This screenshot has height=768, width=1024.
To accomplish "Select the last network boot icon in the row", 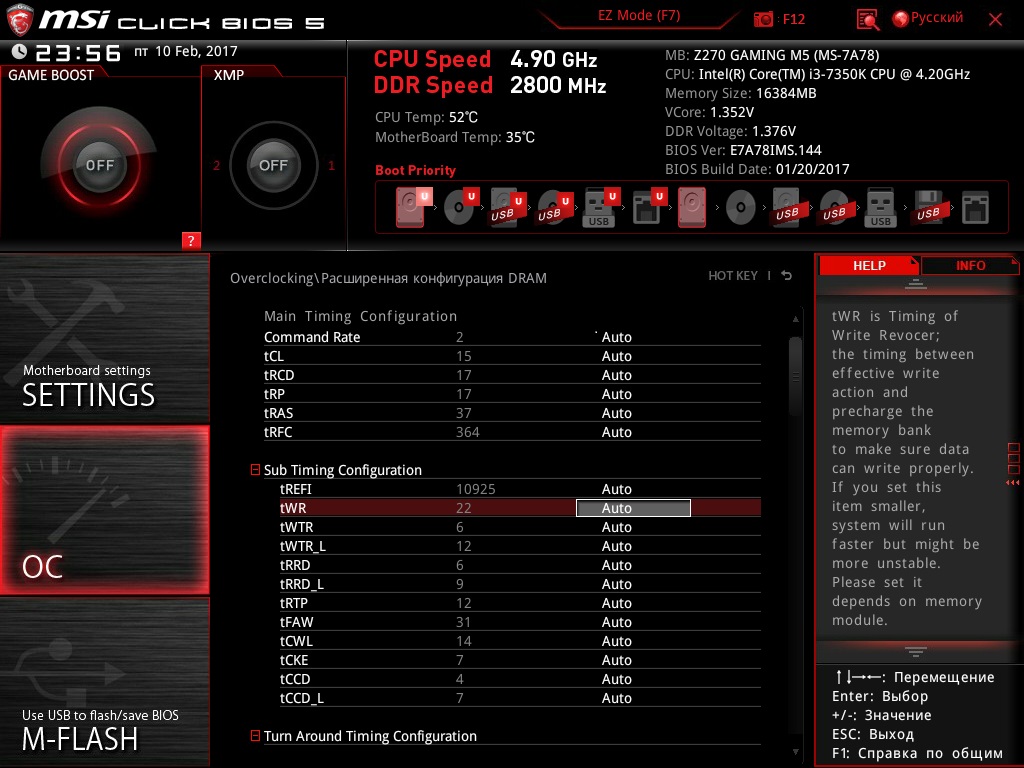I will pos(975,207).
